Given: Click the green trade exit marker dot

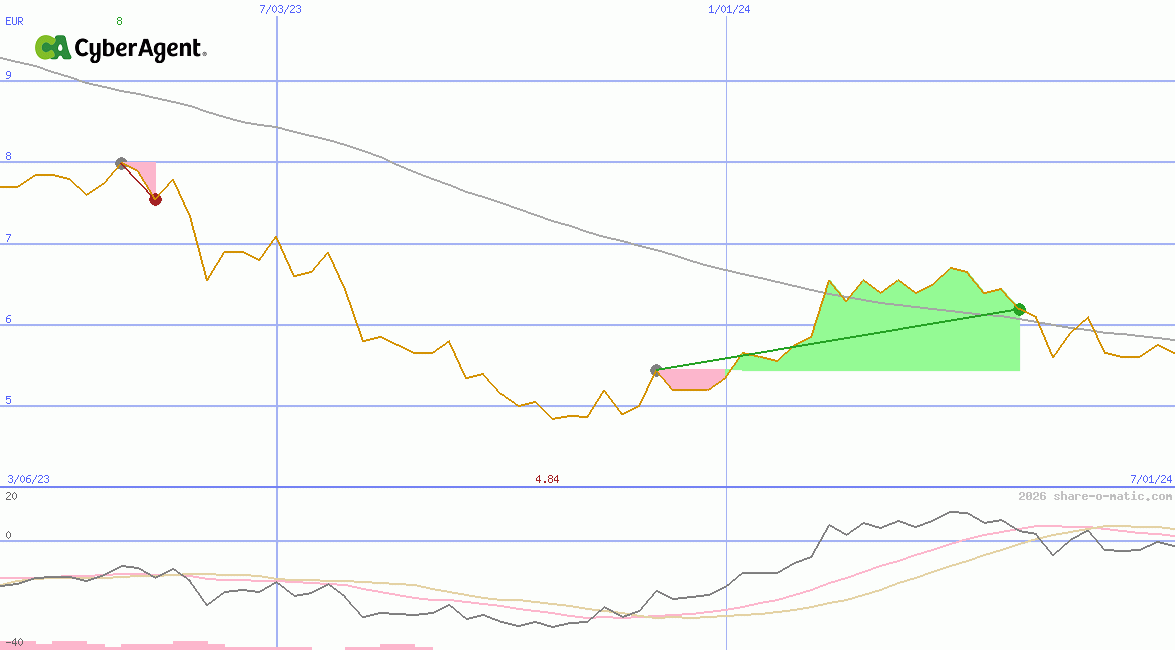Looking at the screenshot, I should tap(1019, 309).
